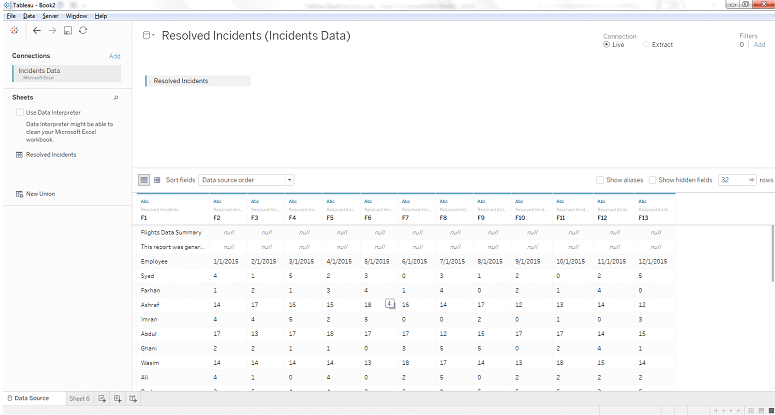Click the refresh data source icon
The image size is (775, 415).
83,32
